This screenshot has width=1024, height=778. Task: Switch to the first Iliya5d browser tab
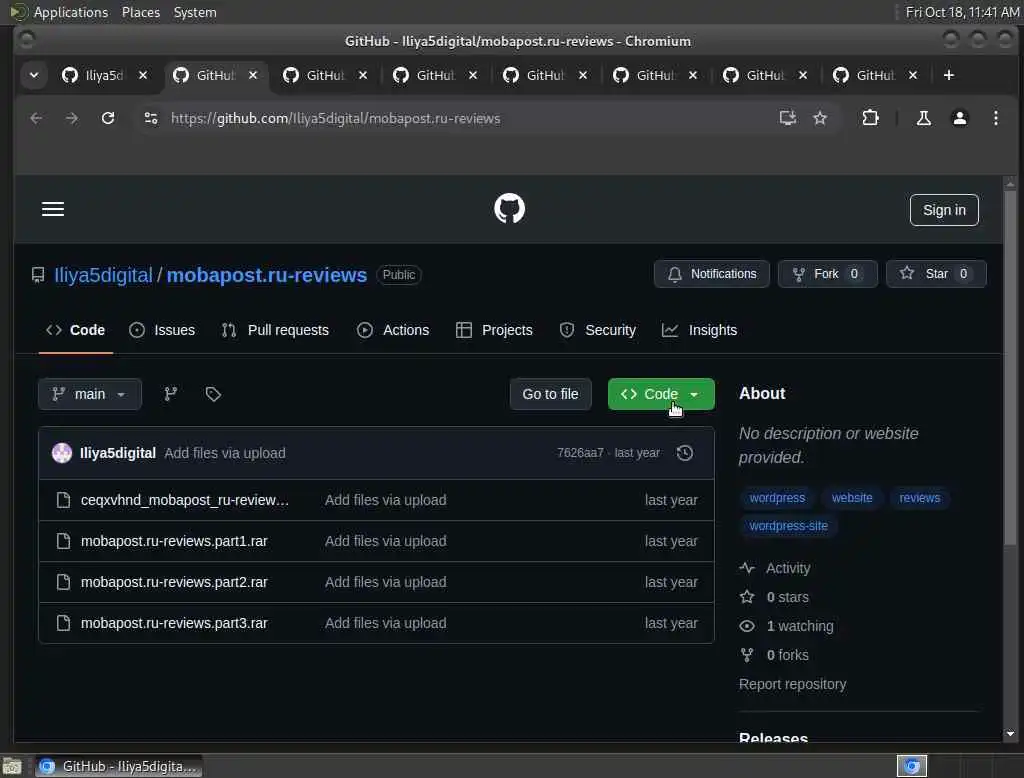click(104, 75)
